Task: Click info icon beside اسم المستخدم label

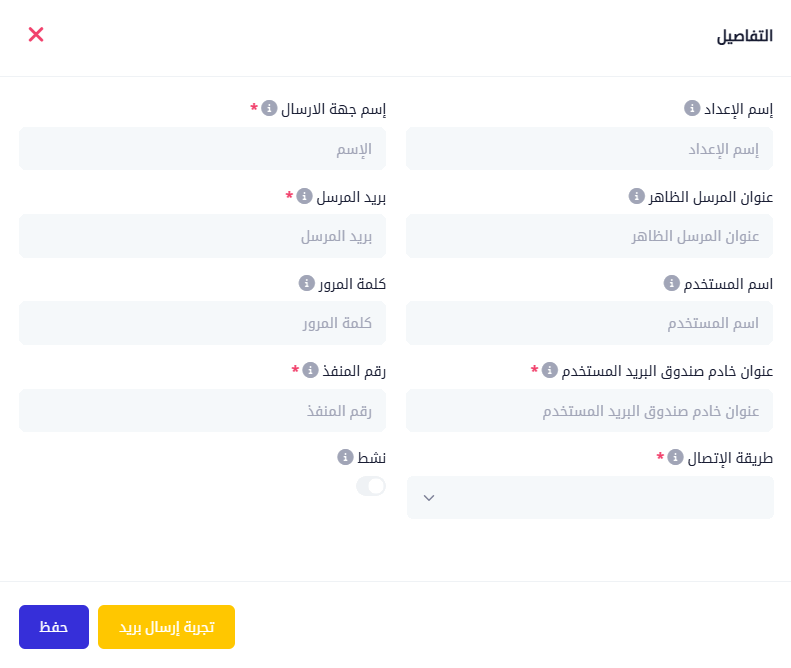Action: [672, 283]
